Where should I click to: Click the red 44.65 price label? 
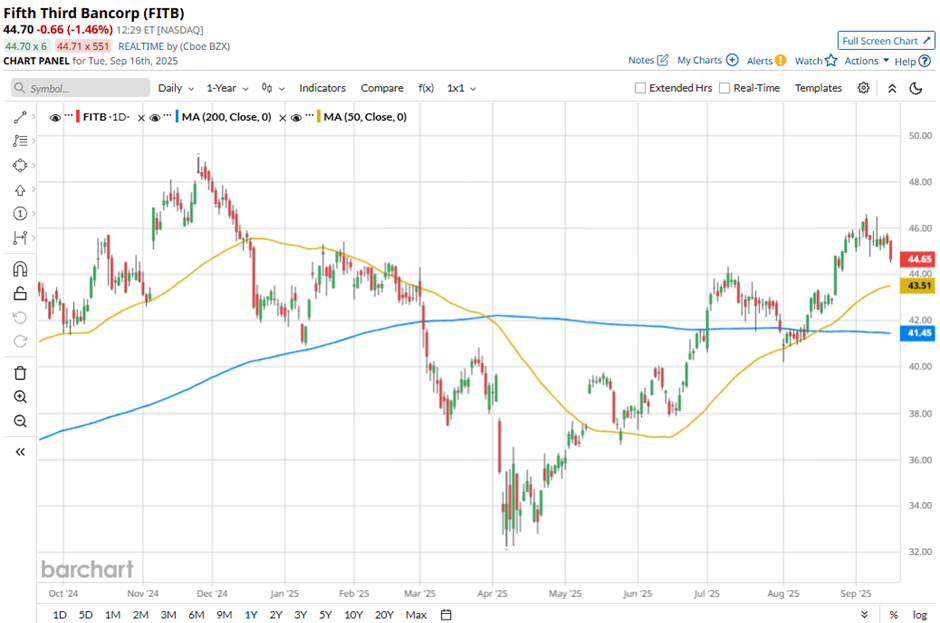(918, 259)
